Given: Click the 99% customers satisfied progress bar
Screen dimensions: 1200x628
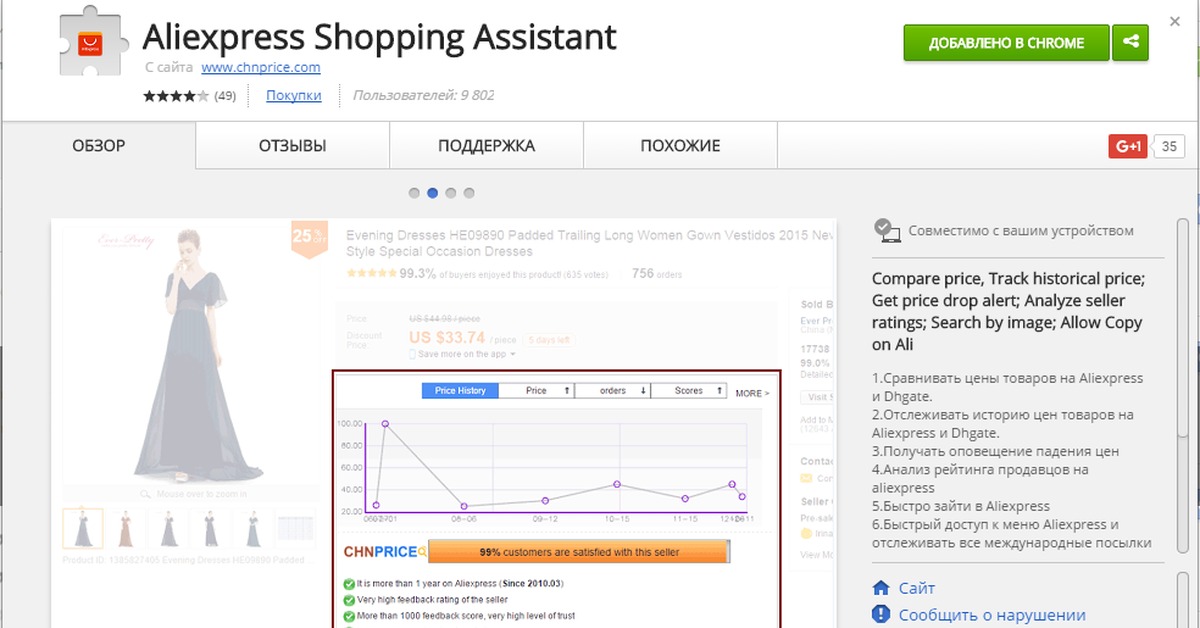Looking at the screenshot, I should [579, 552].
